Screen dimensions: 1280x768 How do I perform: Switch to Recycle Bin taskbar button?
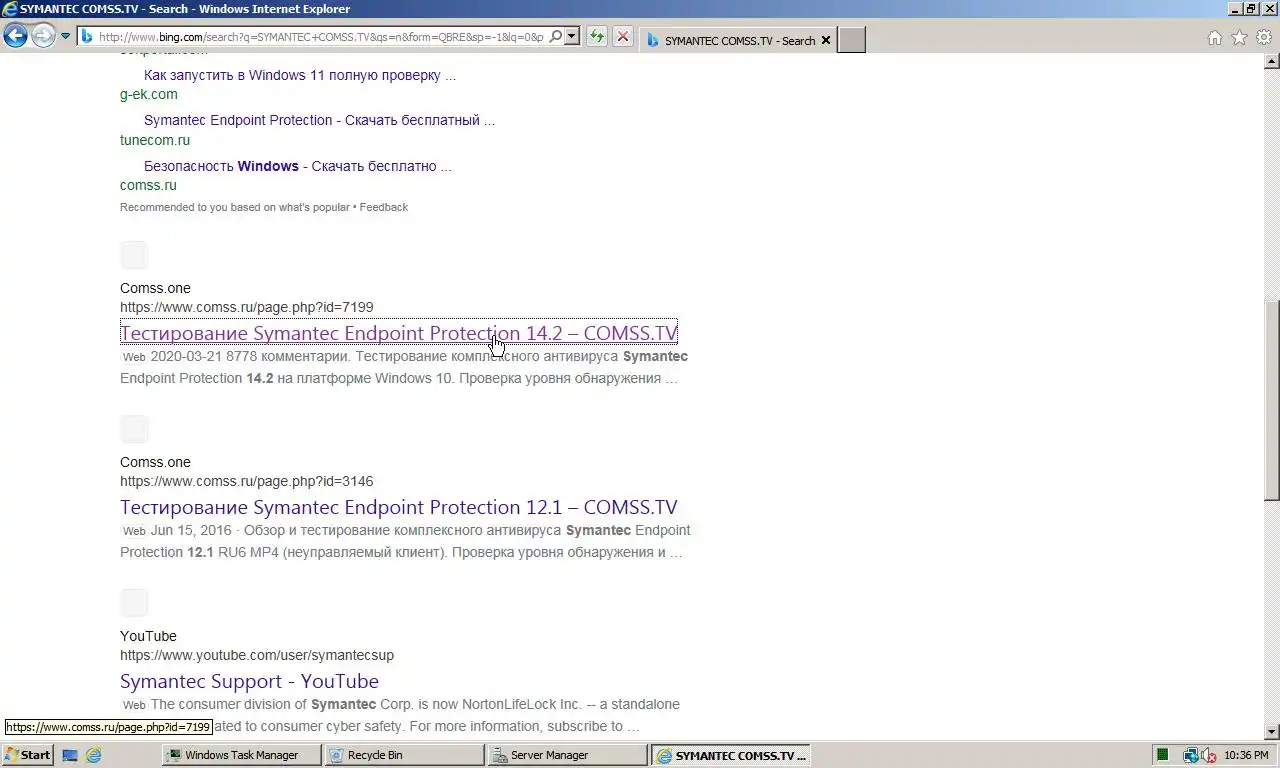[405, 755]
